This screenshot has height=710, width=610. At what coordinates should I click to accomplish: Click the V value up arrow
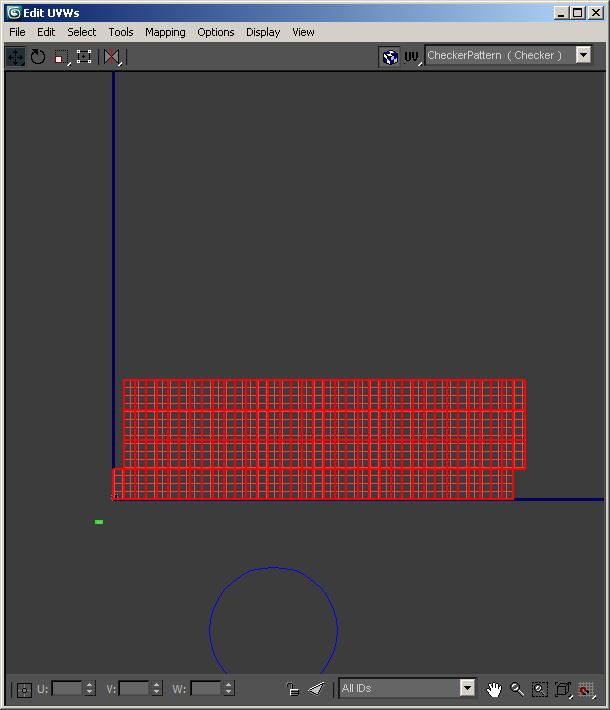tap(157, 685)
